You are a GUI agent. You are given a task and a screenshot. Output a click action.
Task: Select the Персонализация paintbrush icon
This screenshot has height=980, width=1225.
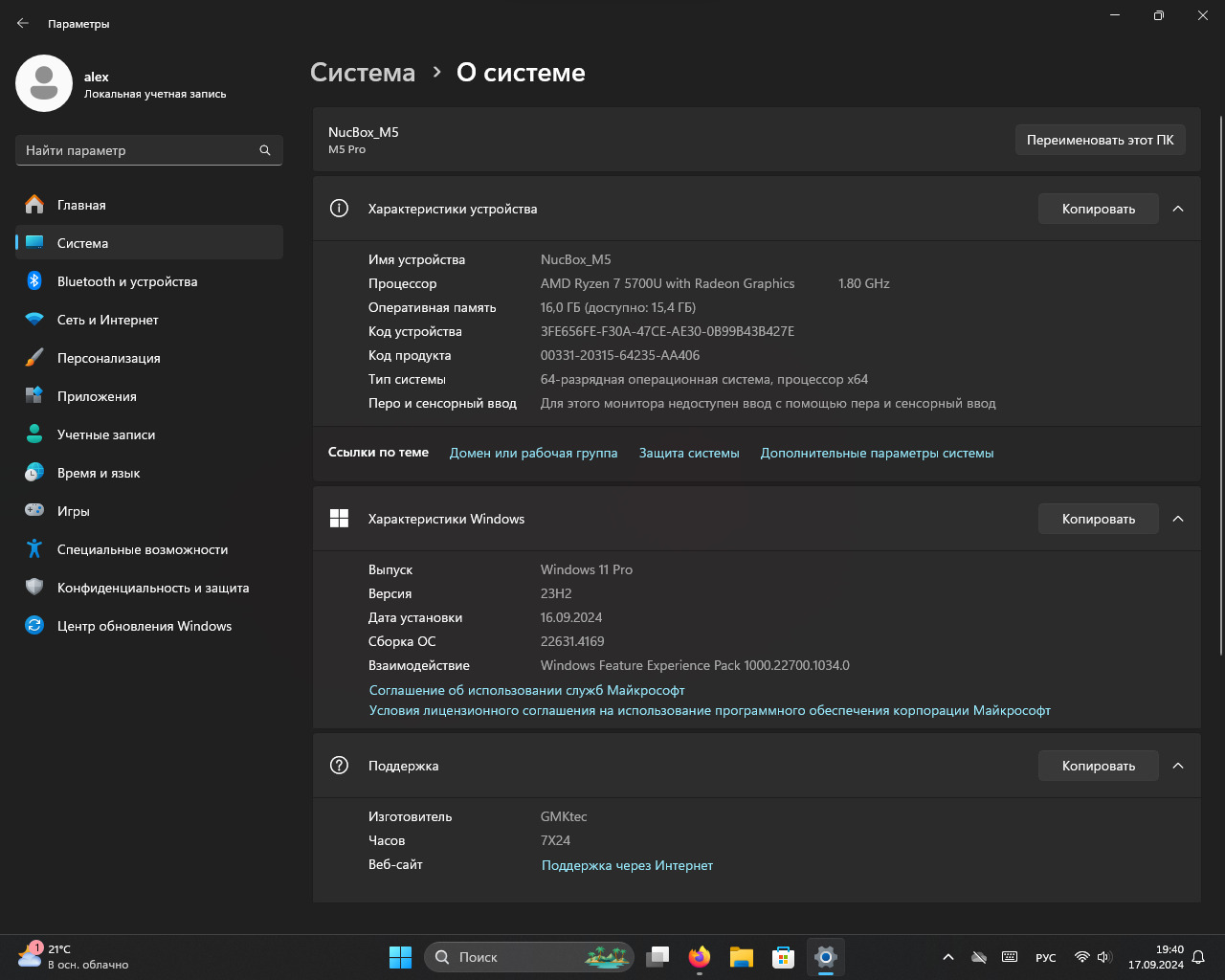point(34,358)
